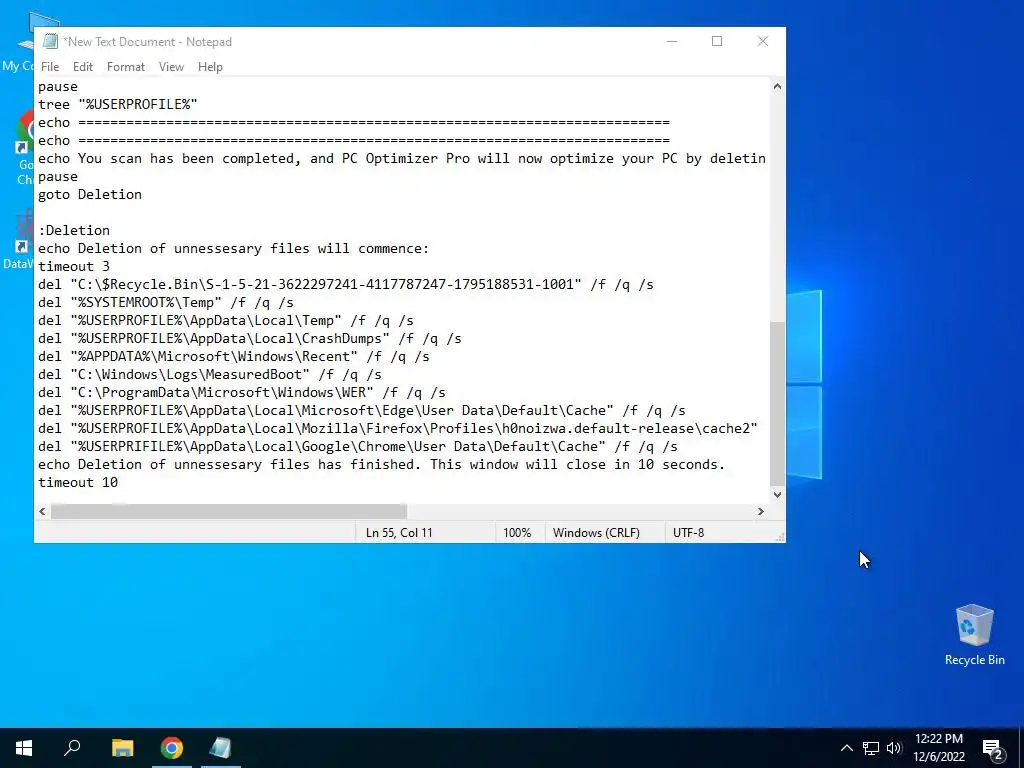Click 'Deletion of unnessesary files has finished' line
The image size is (1024, 768).
(381, 465)
